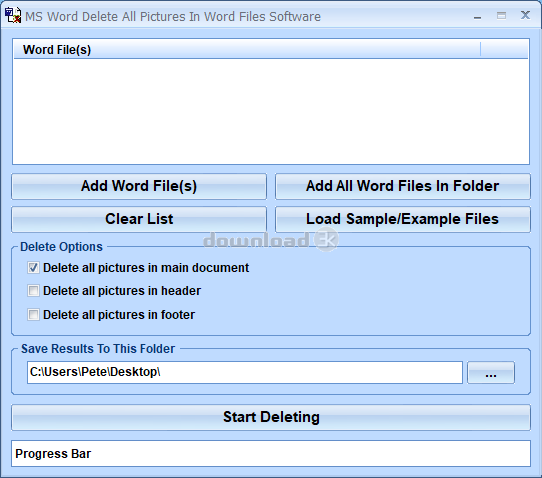542x478 pixels.
Task: Click the narrow empty column header on the right
Action: click(x=504, y=50)
